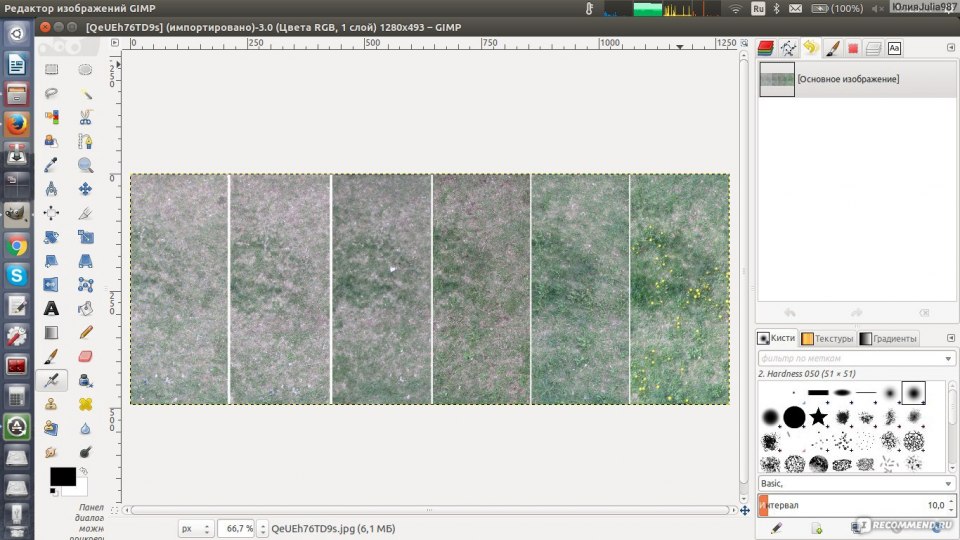Select the Text tool
The image size is (960, 540).
pos(51,308)
